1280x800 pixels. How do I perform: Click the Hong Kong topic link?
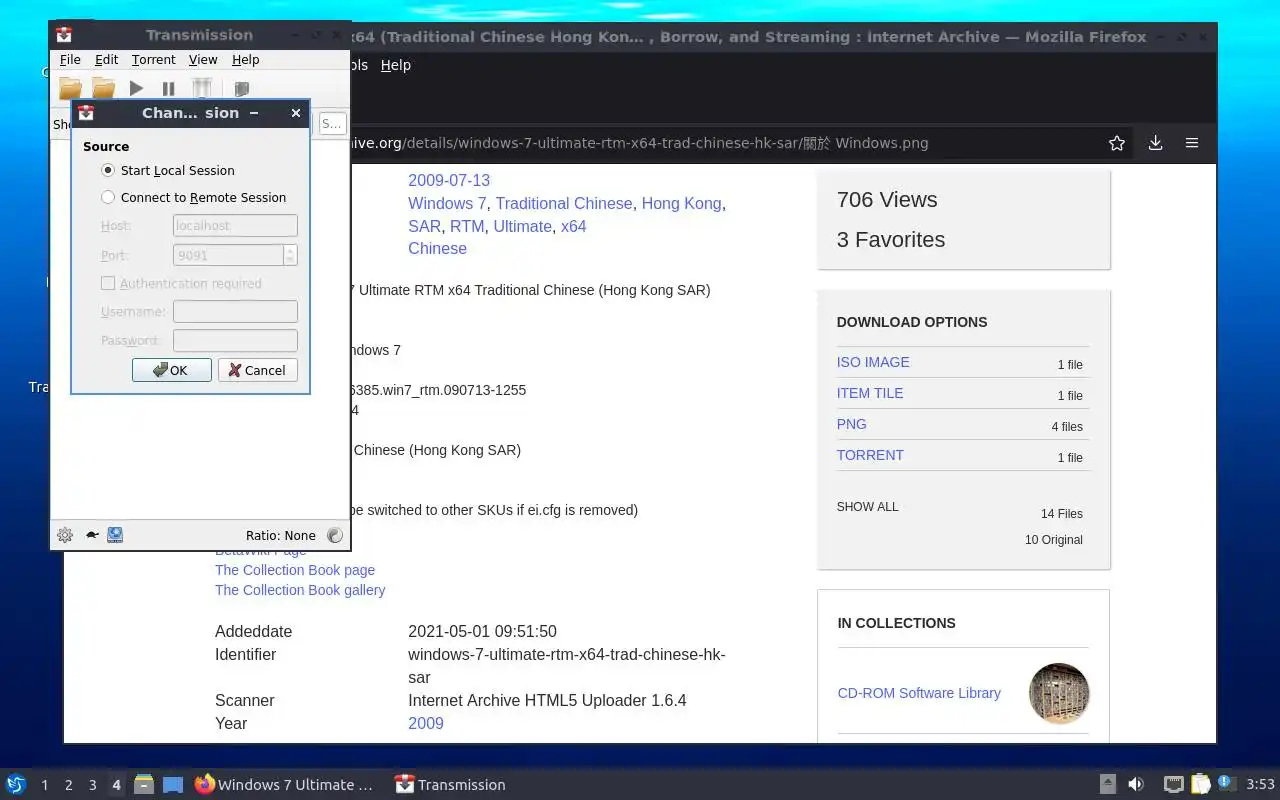point(681,203)
